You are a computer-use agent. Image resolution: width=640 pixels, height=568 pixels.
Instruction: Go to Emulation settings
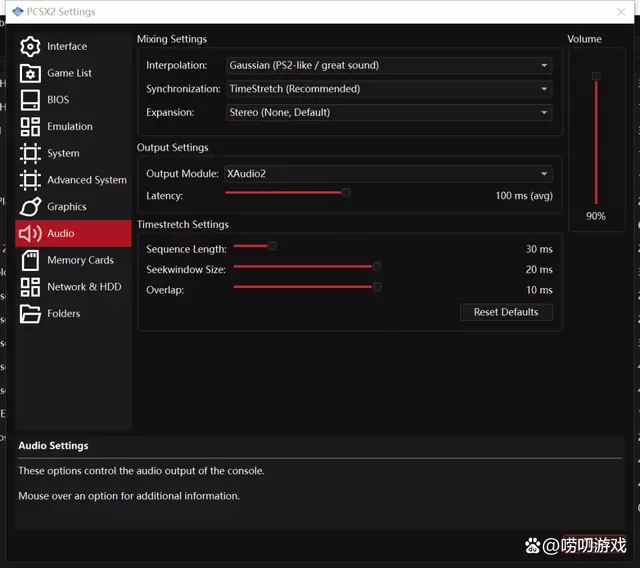pos(73,126)
